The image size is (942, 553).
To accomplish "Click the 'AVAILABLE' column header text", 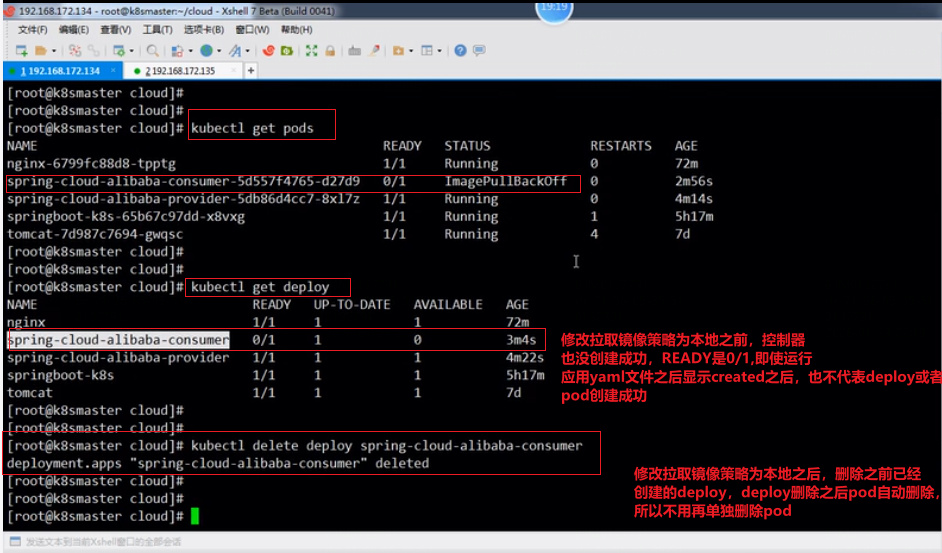I will 448,304.
